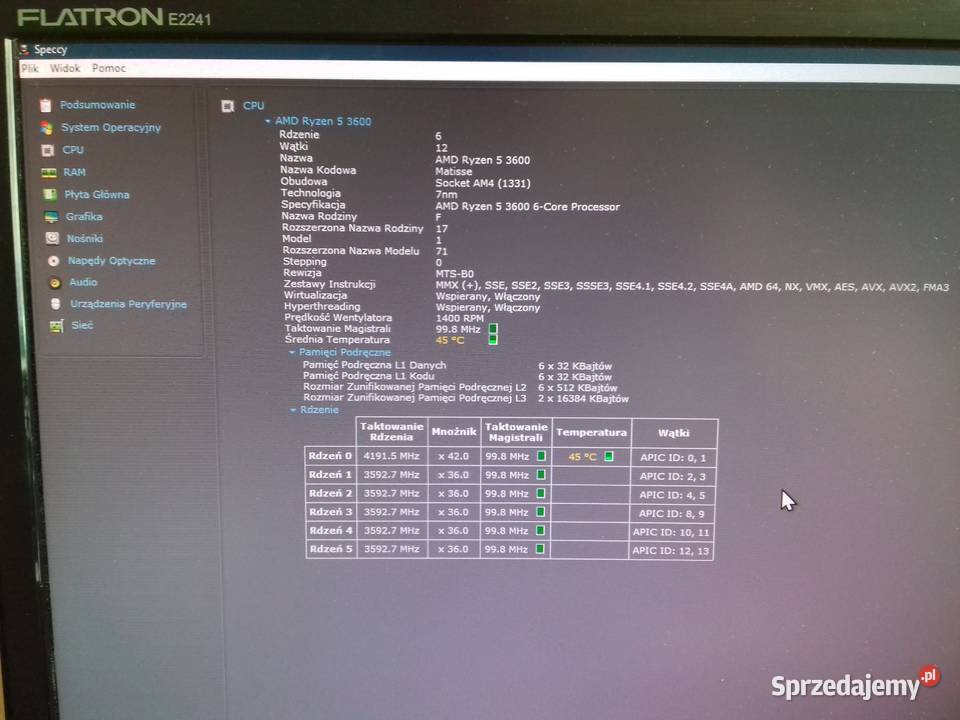Click the Hyperthreading row label
Viewport: 960px width, 720px height.
coord(322,307)
